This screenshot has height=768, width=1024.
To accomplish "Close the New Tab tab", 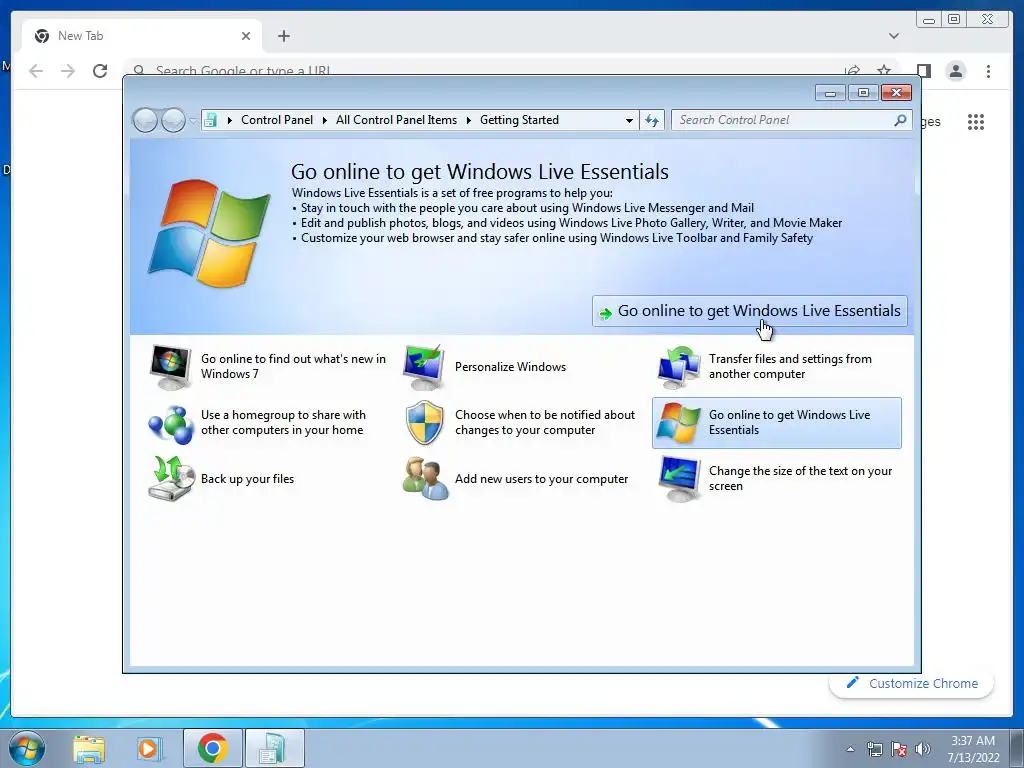I will pyautogui.click(x=246, y=36).
